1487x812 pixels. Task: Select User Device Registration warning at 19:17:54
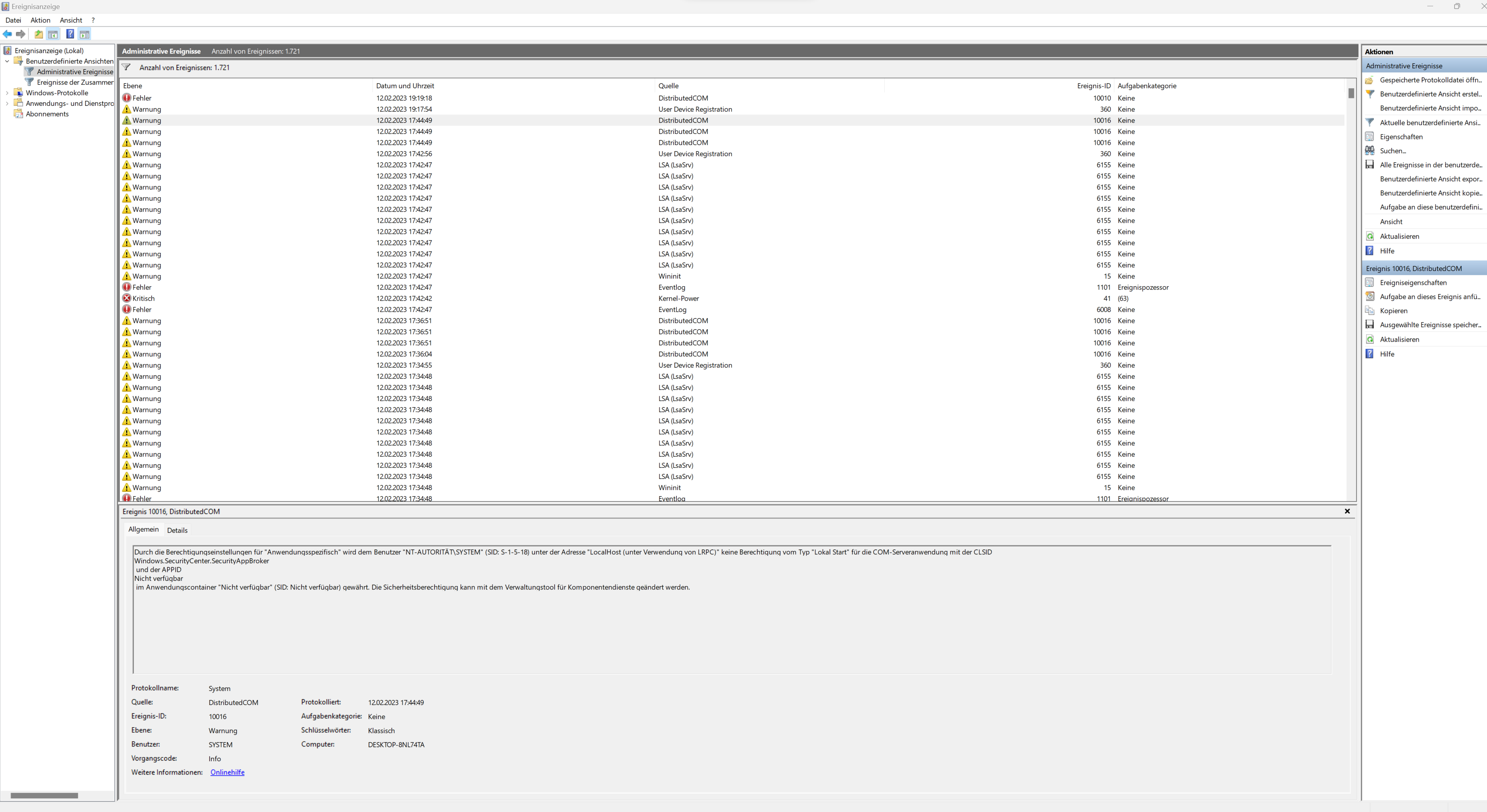[732, 109]
